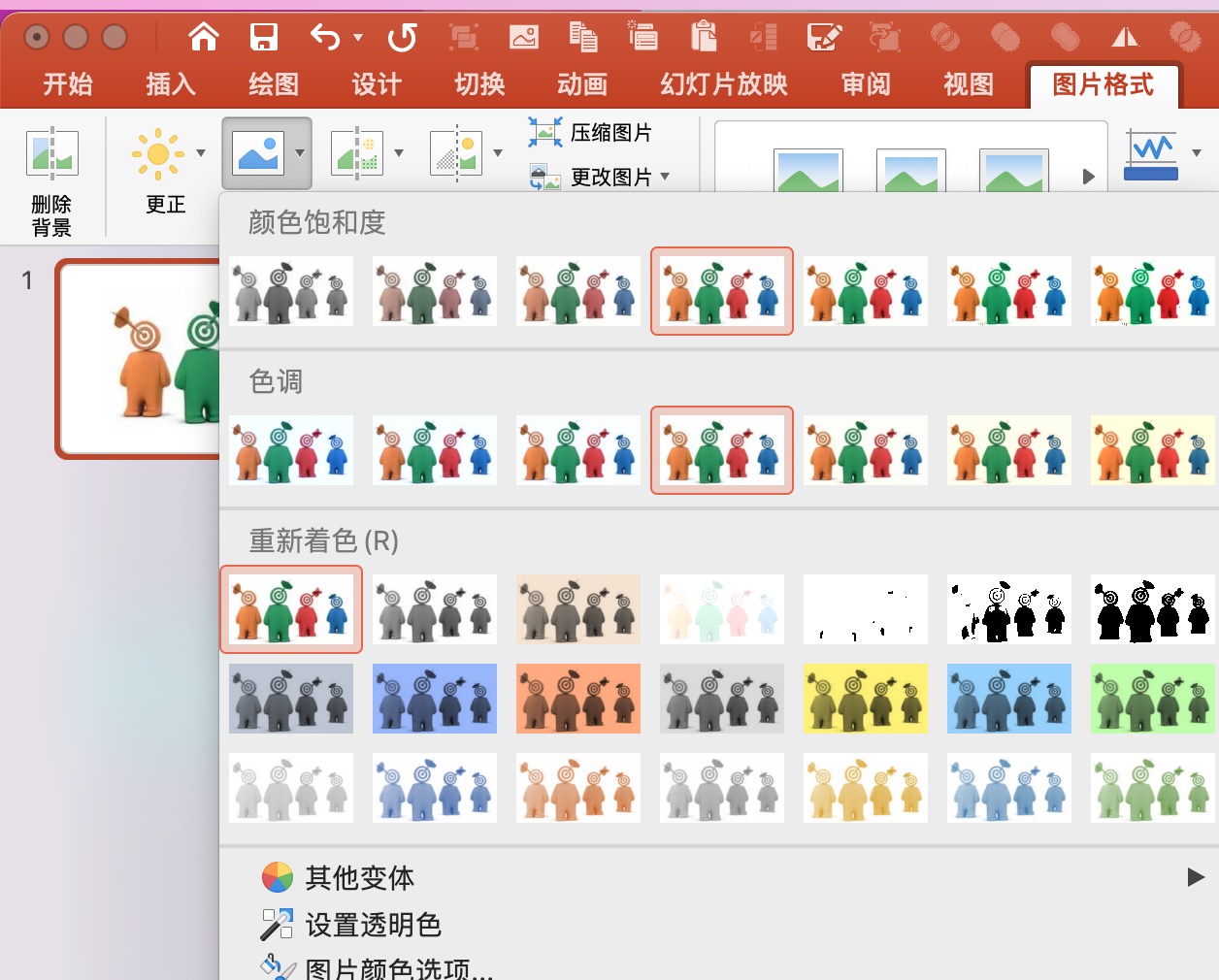1219x980 pixels.
Task: Expand picture styles gallery with right arrow
Action: 1089,177
